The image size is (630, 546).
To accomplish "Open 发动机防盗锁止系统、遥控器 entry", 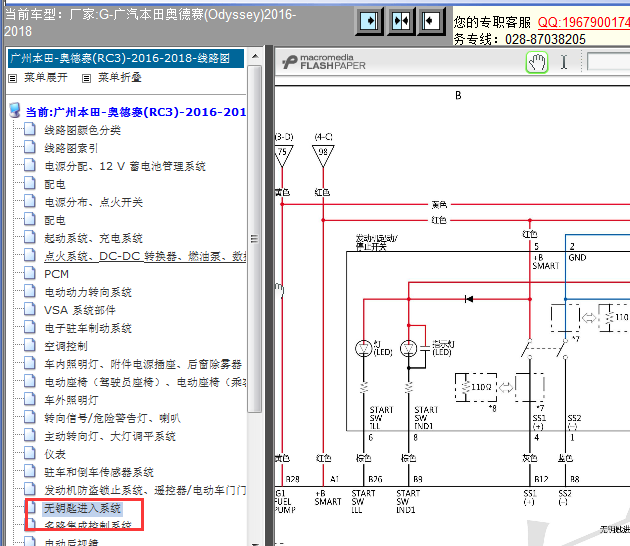I will click(145, 490).
